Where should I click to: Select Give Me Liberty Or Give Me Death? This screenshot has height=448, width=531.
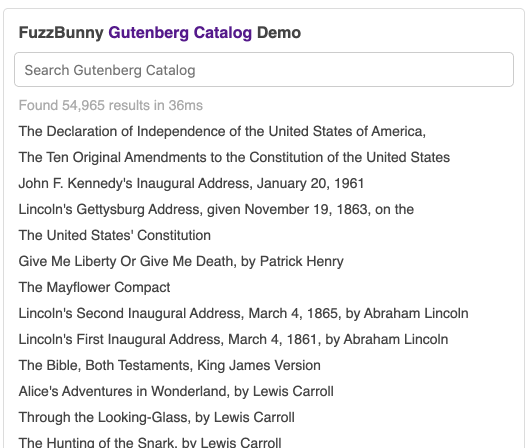coord(181,261)
